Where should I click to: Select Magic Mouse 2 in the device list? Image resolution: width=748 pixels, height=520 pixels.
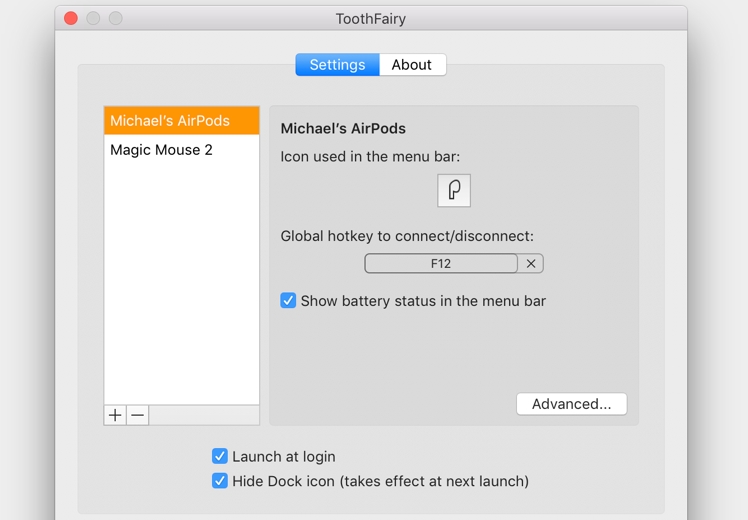(162, 150)
